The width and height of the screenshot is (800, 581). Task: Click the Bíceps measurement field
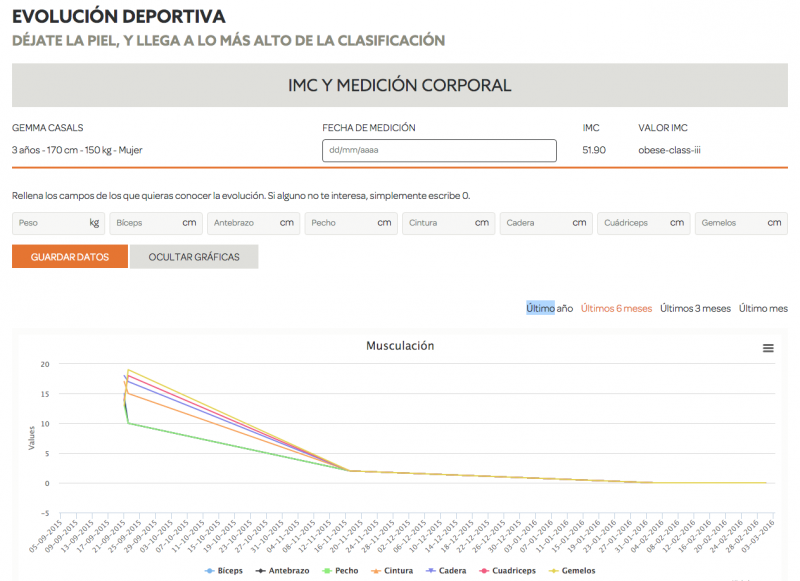[154, 223]
